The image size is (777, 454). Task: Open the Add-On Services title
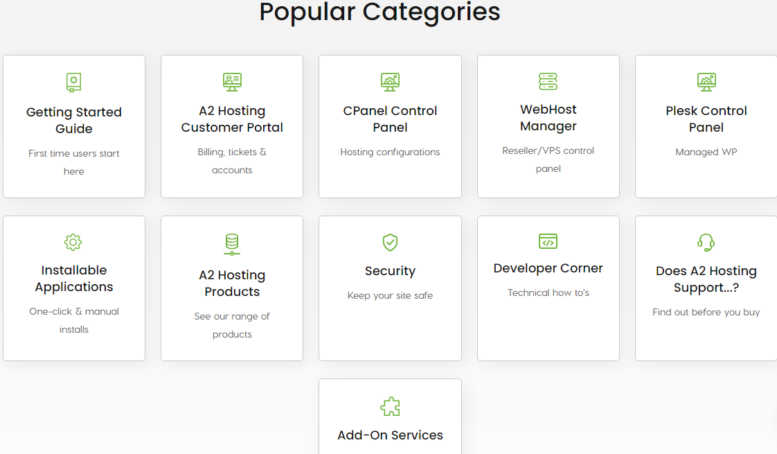coord(390,435)
